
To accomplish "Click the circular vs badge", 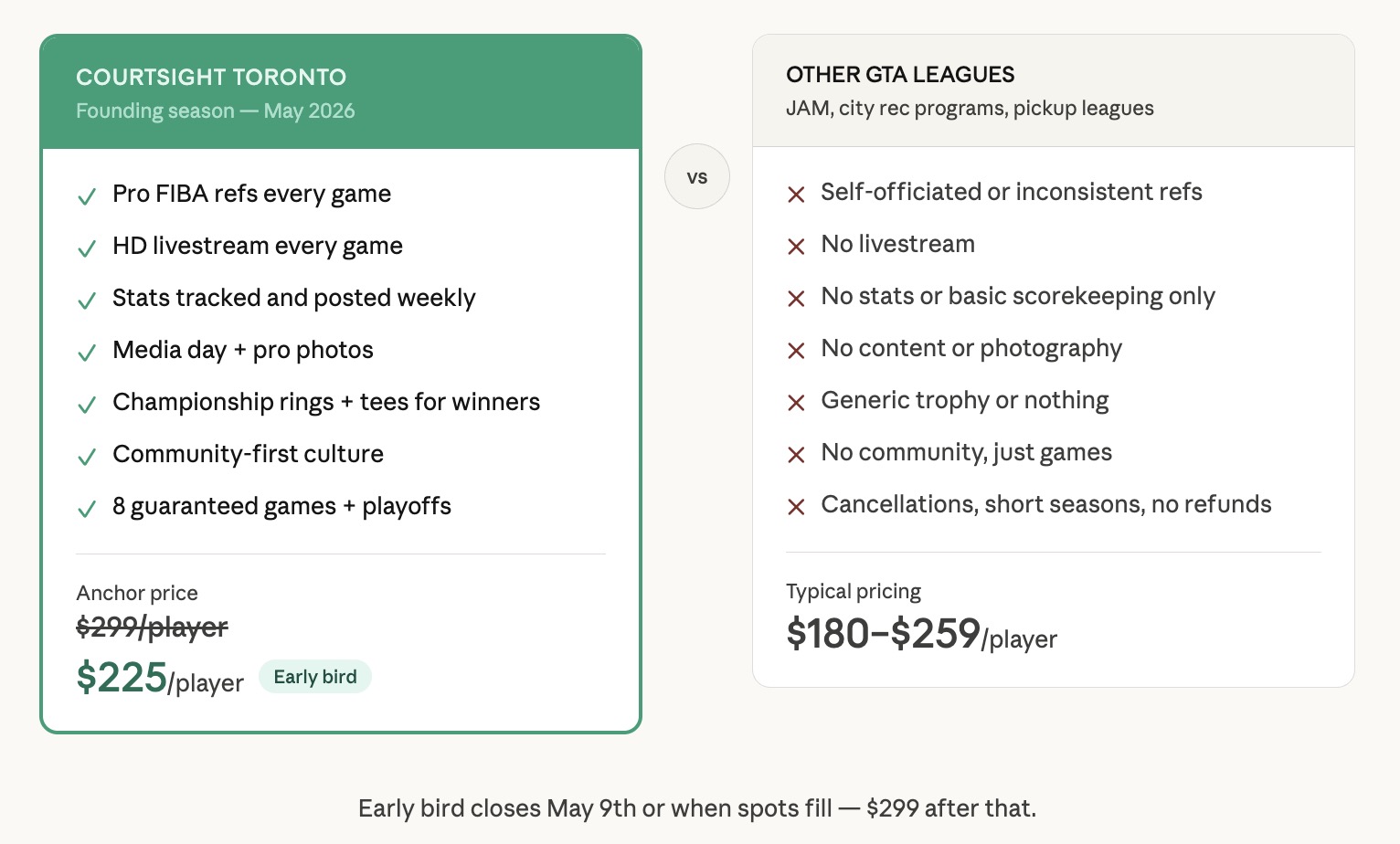I will pyautogui.click(x=697, y=177).
